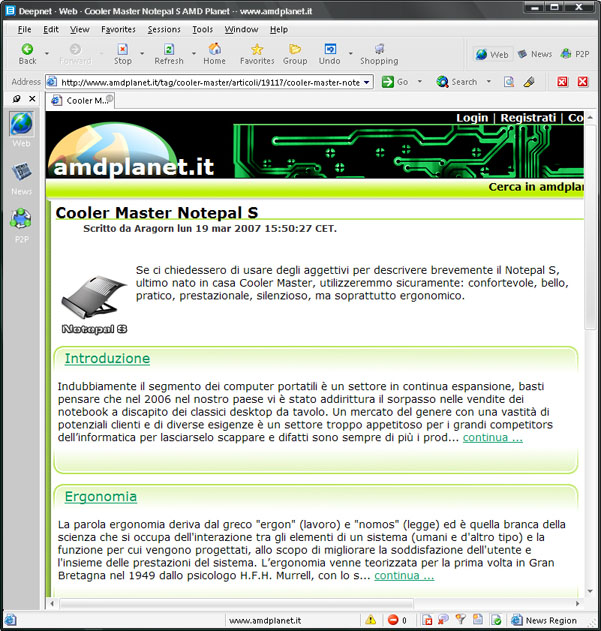Go to the Home page
This screenshot has width=601, height=631.
pyautogui.click(x=215, y=54)
